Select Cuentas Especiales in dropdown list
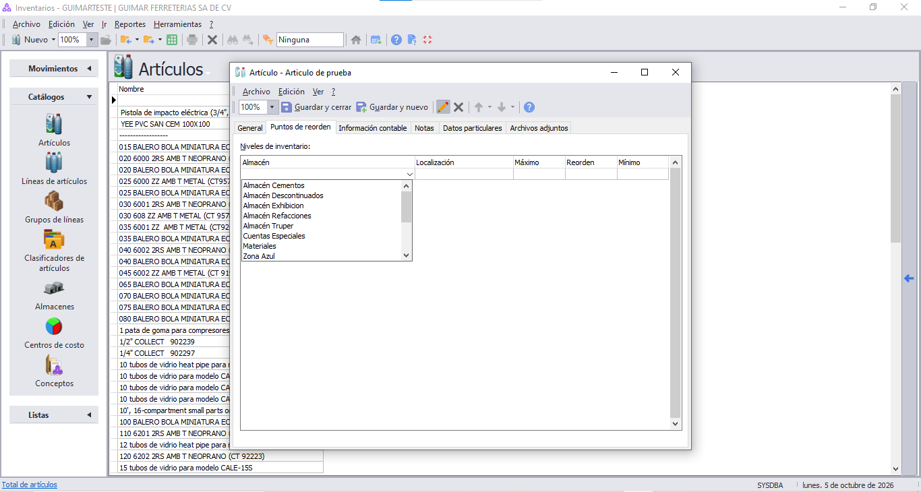Image resolution: width=921 pixels, height=492 pixels. (274, 236)
